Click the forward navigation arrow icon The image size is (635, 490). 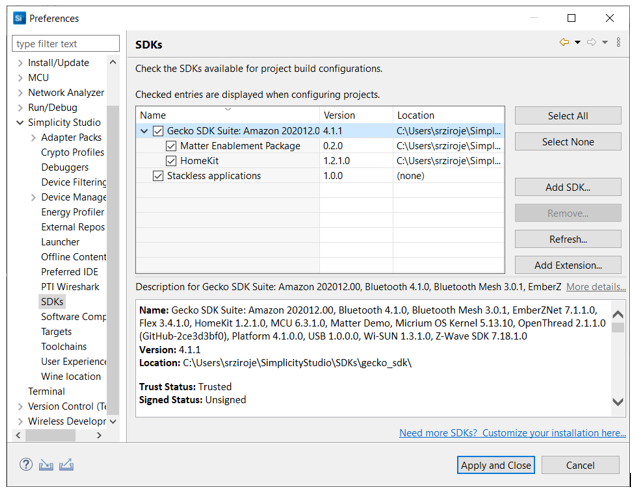pyautogui.click(x=591, y=42)
